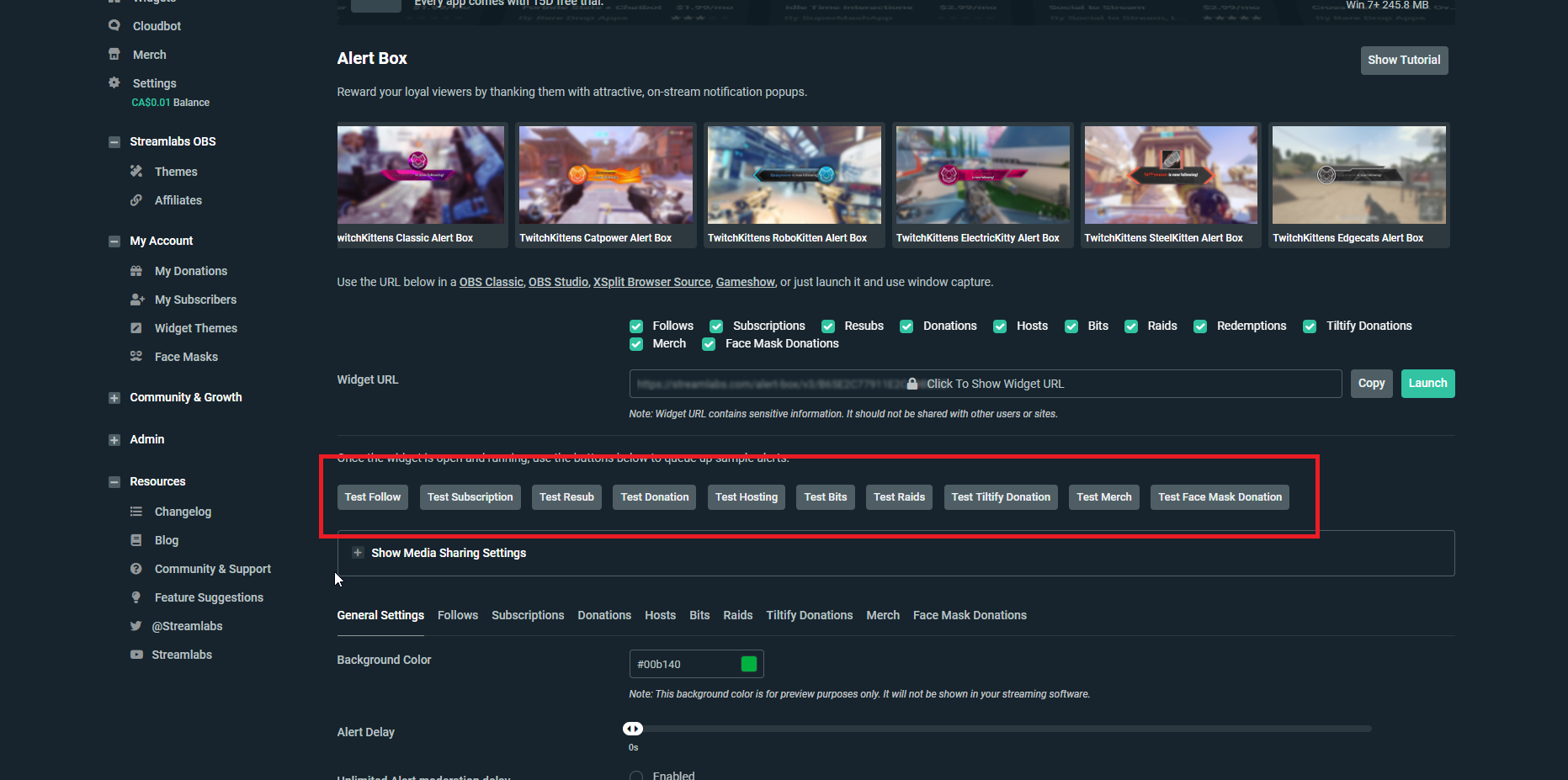Click the @Streamlabs Twitter bird icon
The width and height of the screenshot is (1568, 780).
click(136, 626)
